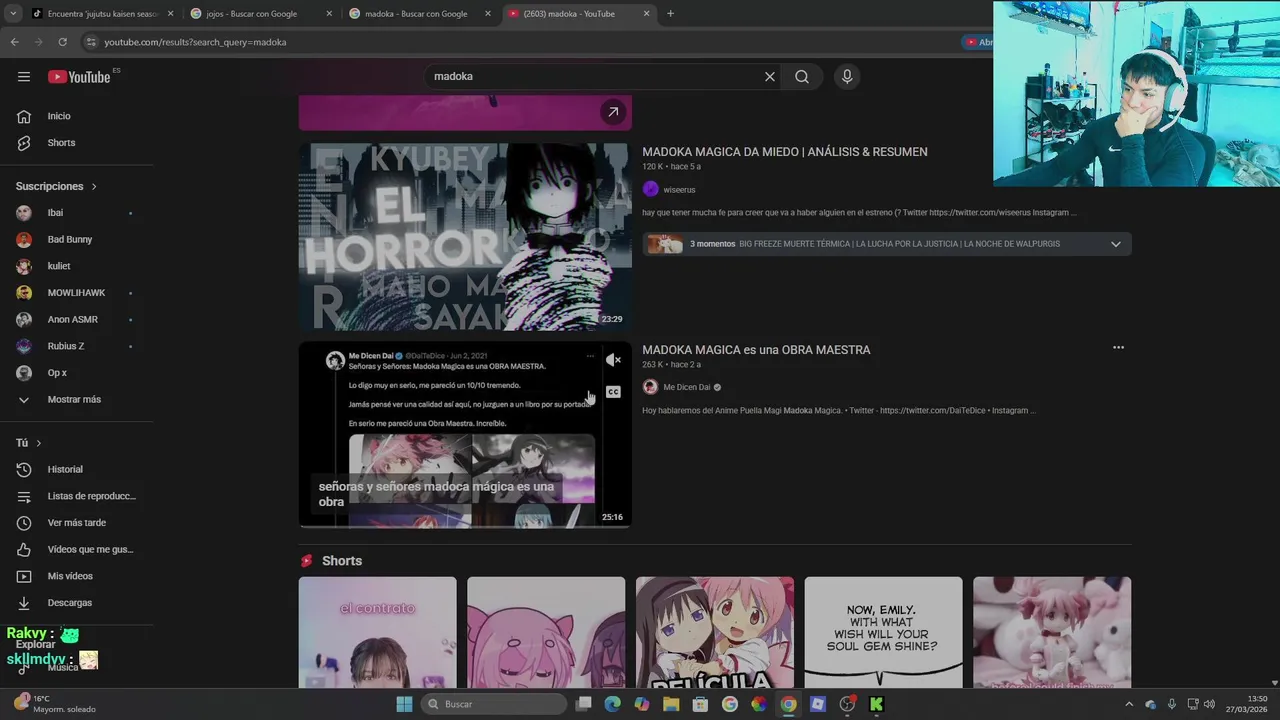The image size is (1280, 720).
Task: Open the 'el contrato' Short
Action: pos(377,632)
